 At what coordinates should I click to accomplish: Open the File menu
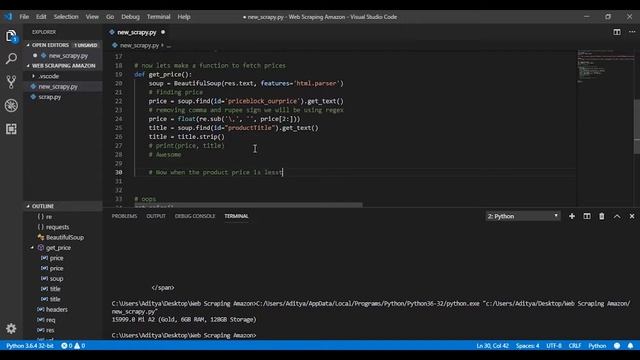[x=24, y=17]
